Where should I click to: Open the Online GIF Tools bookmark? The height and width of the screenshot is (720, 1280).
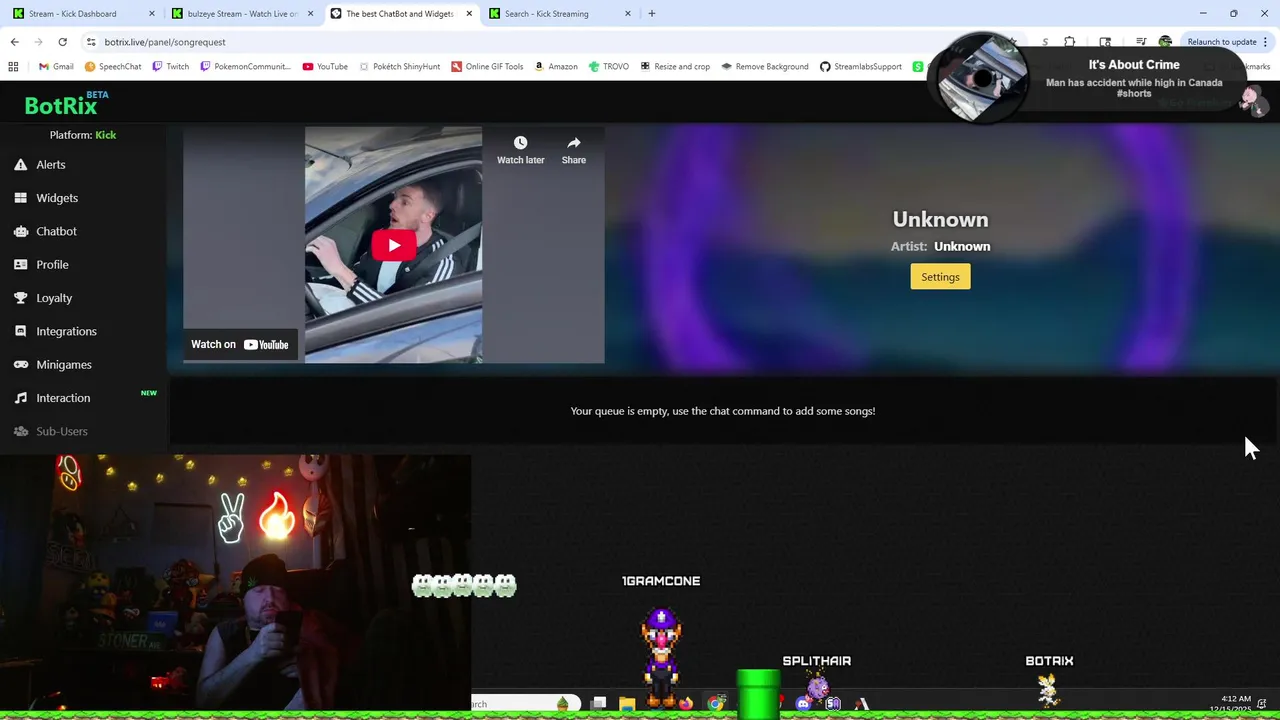pos(487,67)
